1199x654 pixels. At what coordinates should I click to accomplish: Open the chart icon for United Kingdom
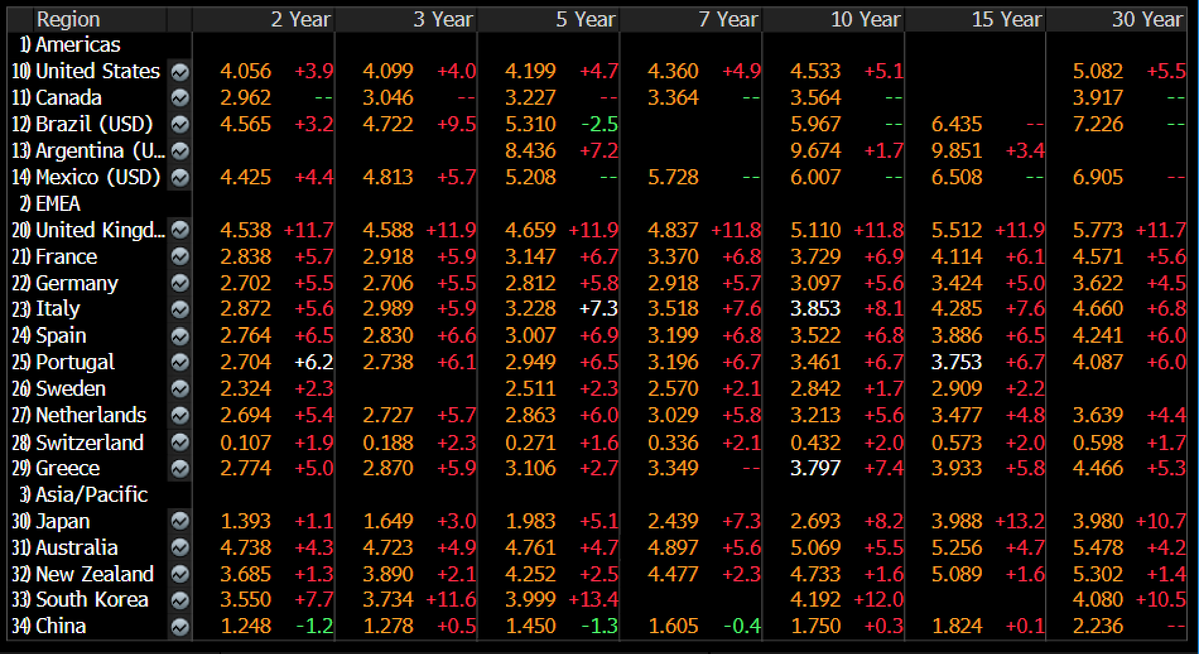[x=180, y=230]
